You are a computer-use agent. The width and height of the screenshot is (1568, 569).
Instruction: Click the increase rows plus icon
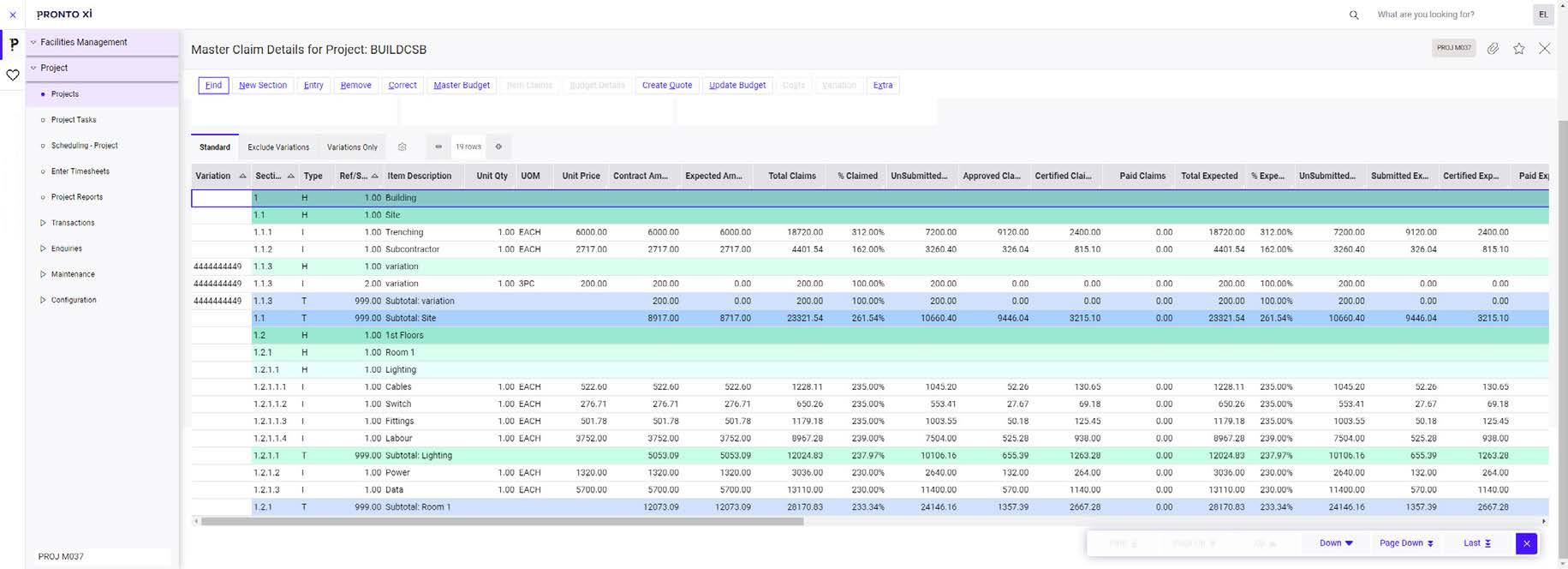click(x=498, y=147)
